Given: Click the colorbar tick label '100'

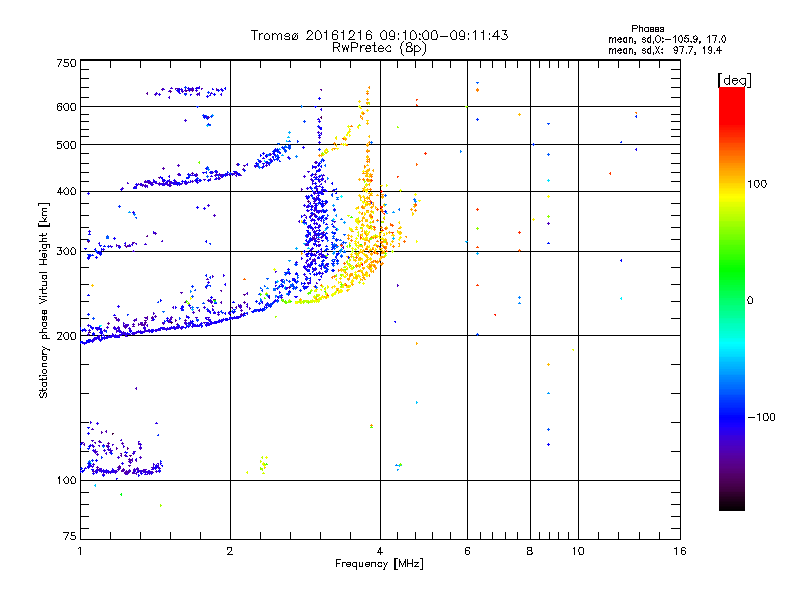Looking at the screenshot, I should point(757,184).
